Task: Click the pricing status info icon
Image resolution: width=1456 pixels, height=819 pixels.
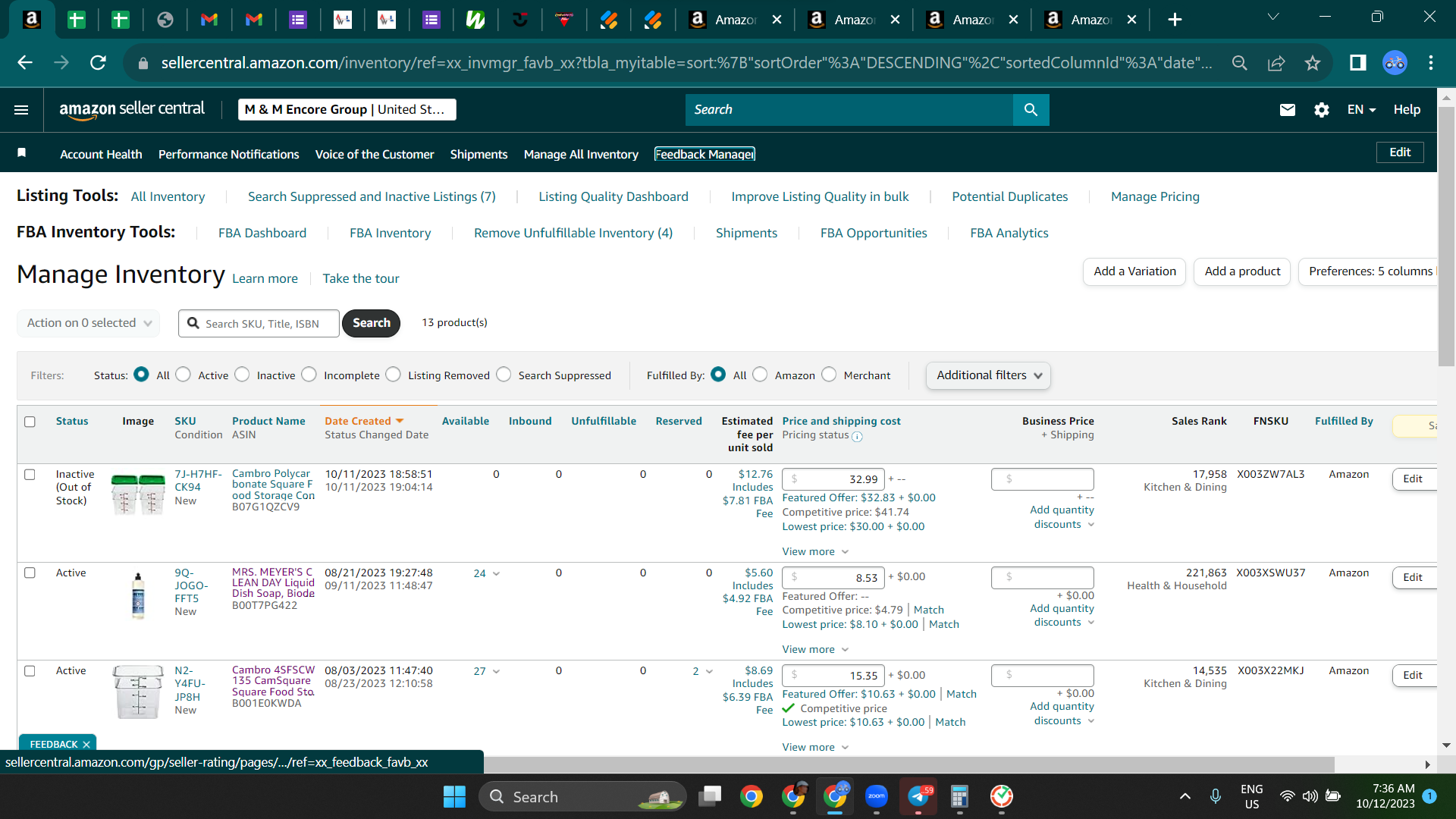Action: 857,437
